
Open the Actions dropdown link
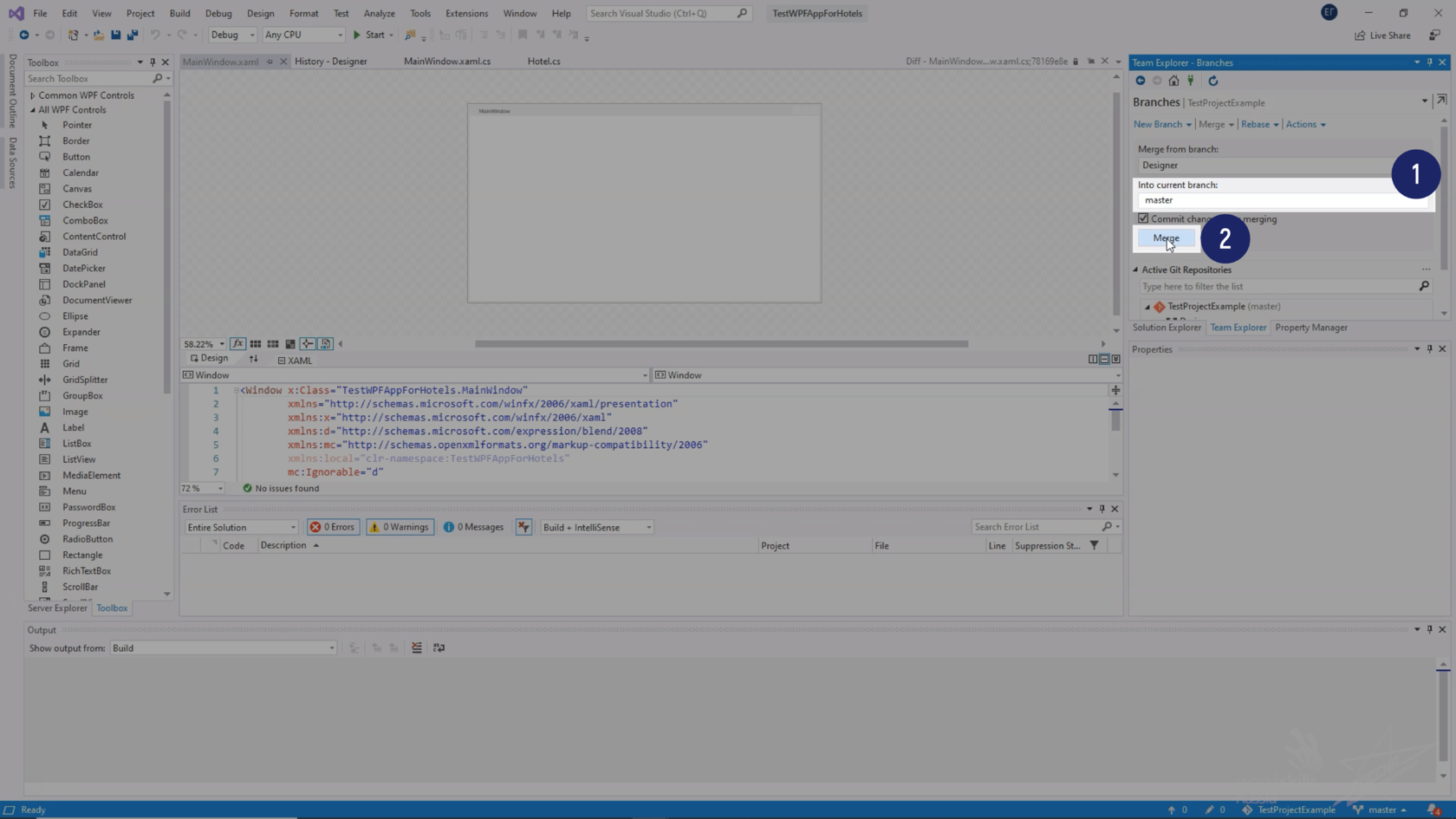[x=1305, y=124]
